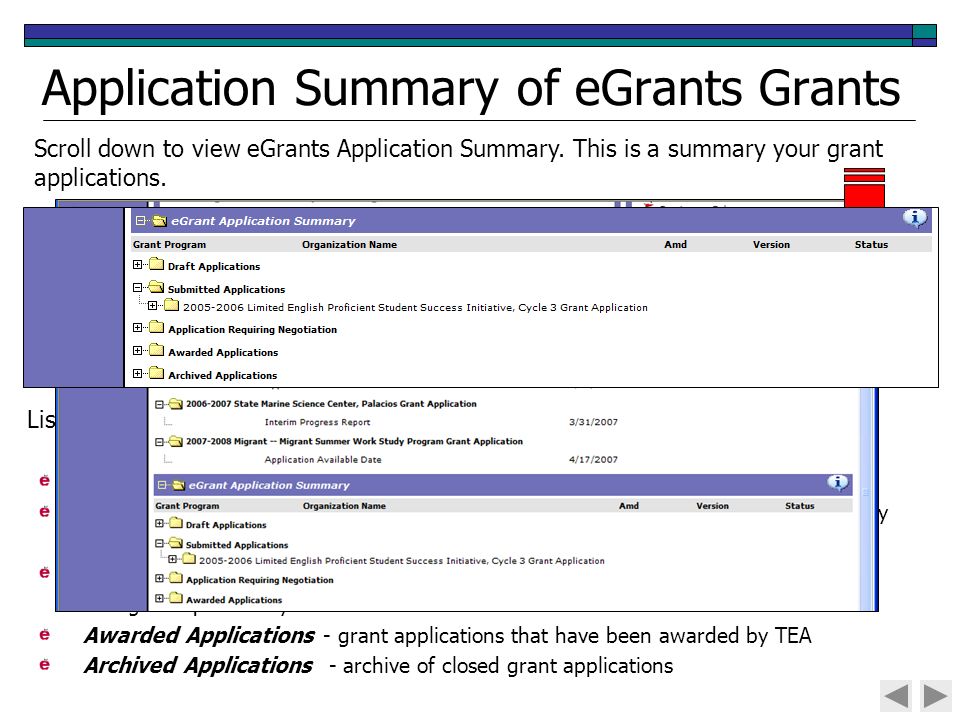Expand Draft Applications in the smaller lower panel
The width and height of the screenshot is (960, 720).
click(159, 523)
